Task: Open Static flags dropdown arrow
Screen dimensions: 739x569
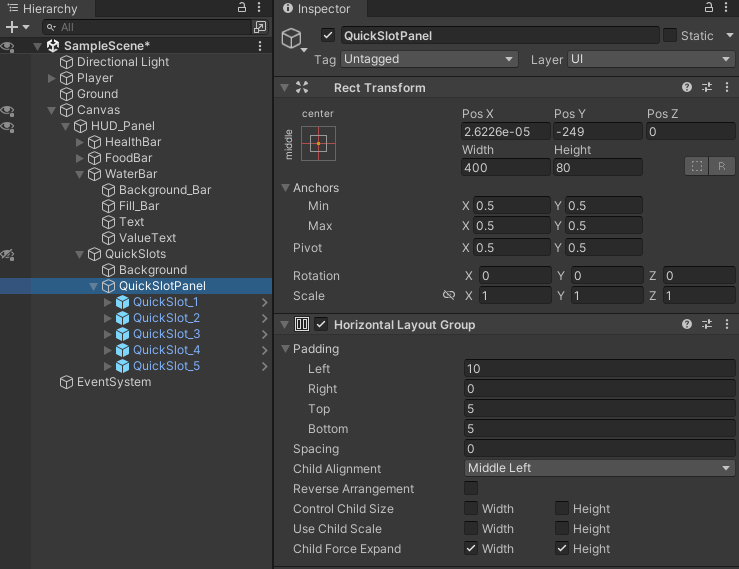Action: pyautogui.click(x=730, y=35)
